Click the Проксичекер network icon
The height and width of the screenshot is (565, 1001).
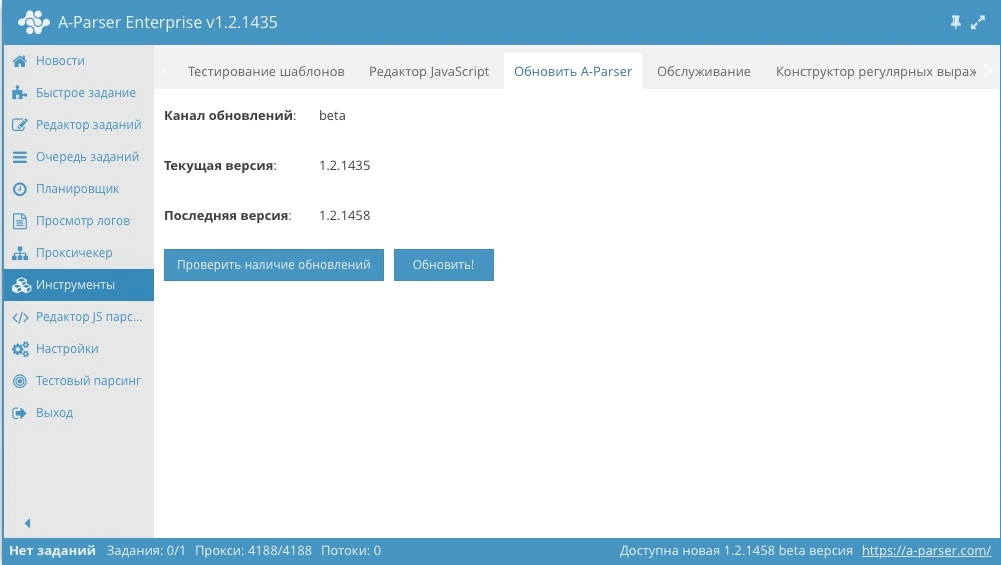(x=19, y=253)
